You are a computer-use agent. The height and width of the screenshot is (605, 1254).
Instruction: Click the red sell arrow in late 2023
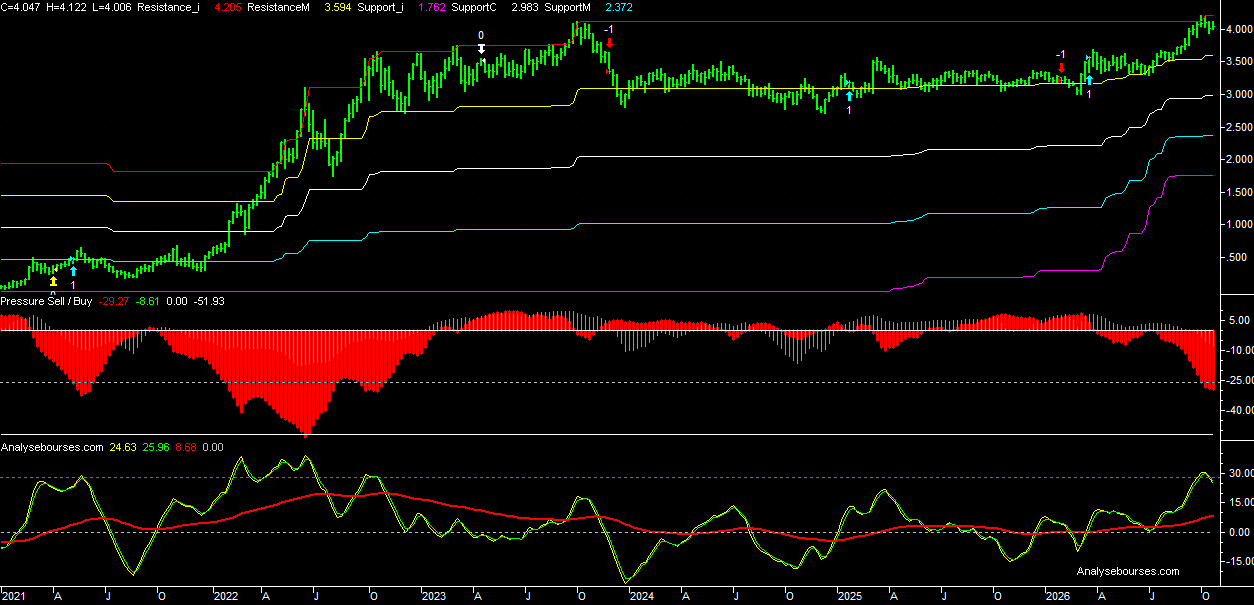tap(609, 43)
